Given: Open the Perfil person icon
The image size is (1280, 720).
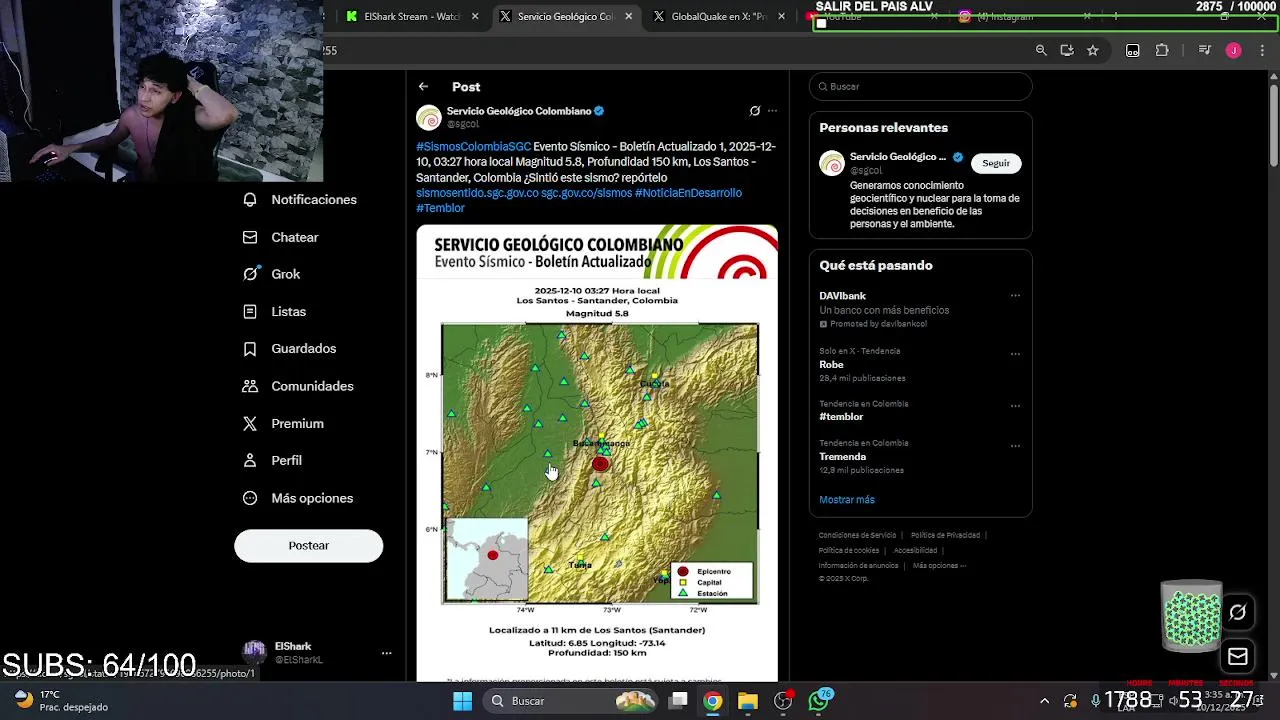Looking at the screenshot, I should tap(250, 460).
